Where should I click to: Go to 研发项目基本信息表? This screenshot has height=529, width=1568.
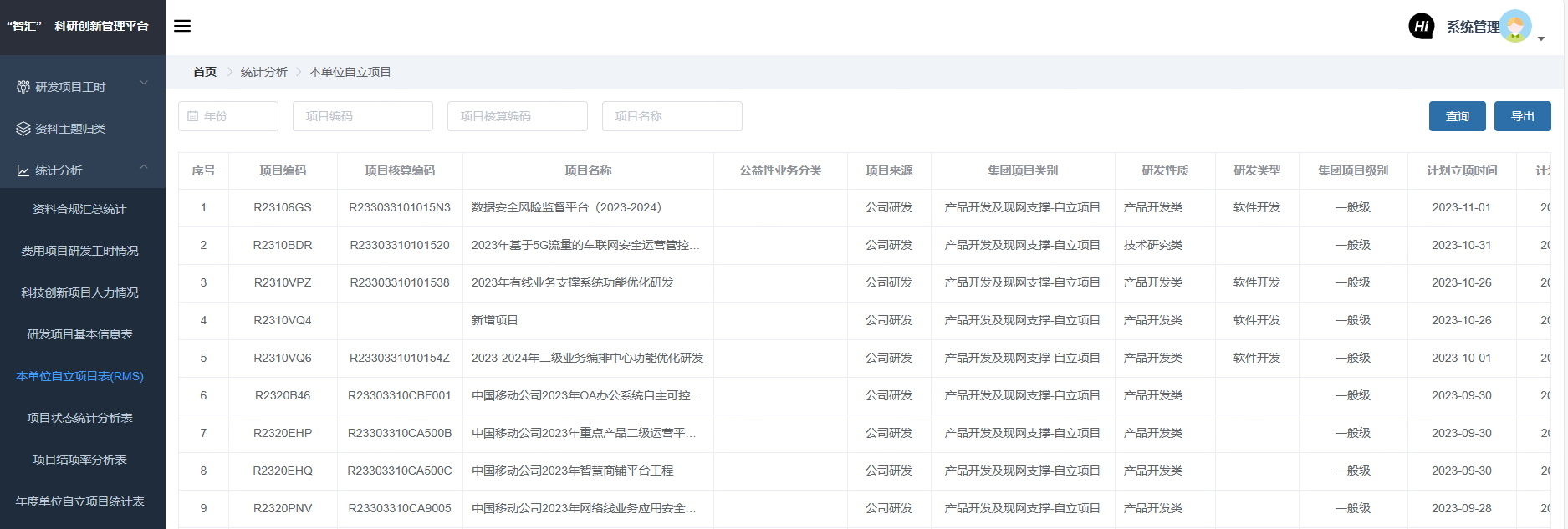click(x=79, y=334)
